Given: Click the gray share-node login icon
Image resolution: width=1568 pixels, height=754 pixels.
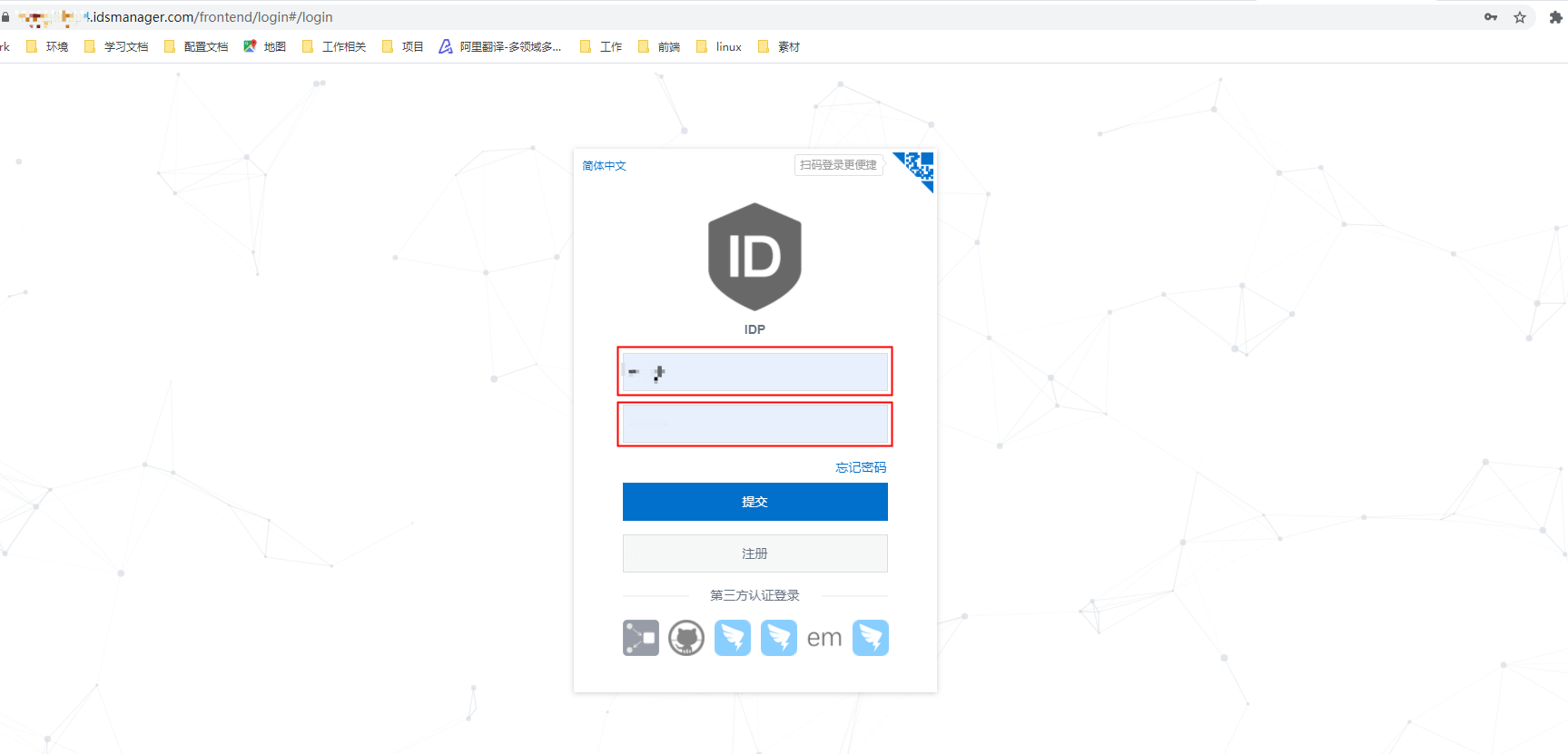Looking at the screenshot, I should (x=640, y=638).
